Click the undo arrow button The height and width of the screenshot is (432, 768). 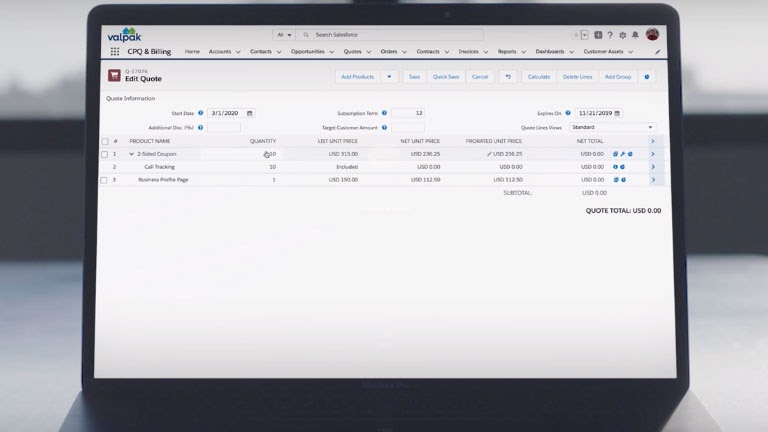point(507,76)
